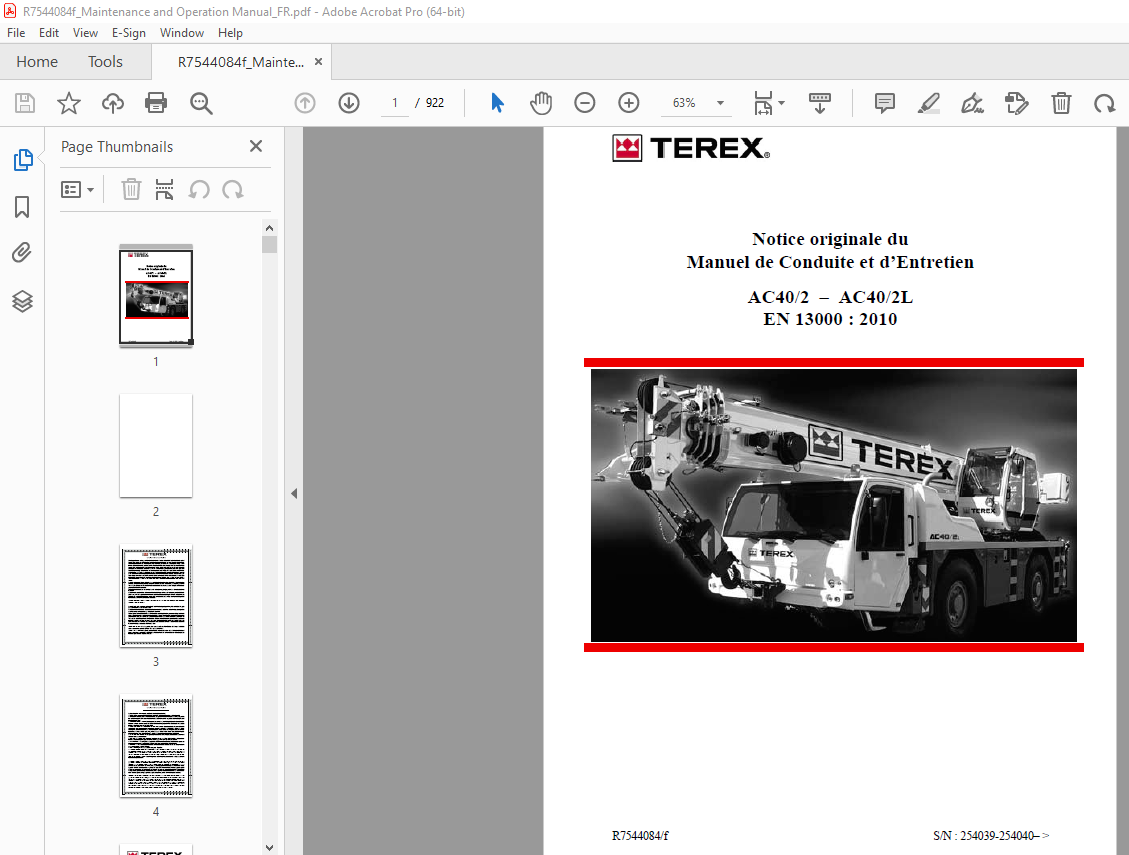1129x855 pixels.
Task: Switch to the Tools tab
Action: click(x=105, y=62)
